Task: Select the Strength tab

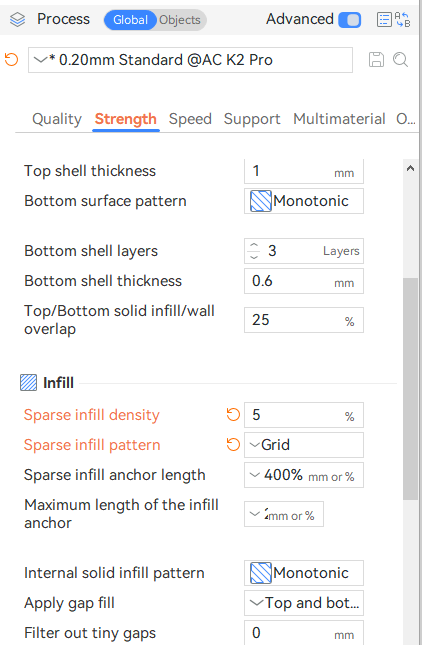Action: (125, 119)
